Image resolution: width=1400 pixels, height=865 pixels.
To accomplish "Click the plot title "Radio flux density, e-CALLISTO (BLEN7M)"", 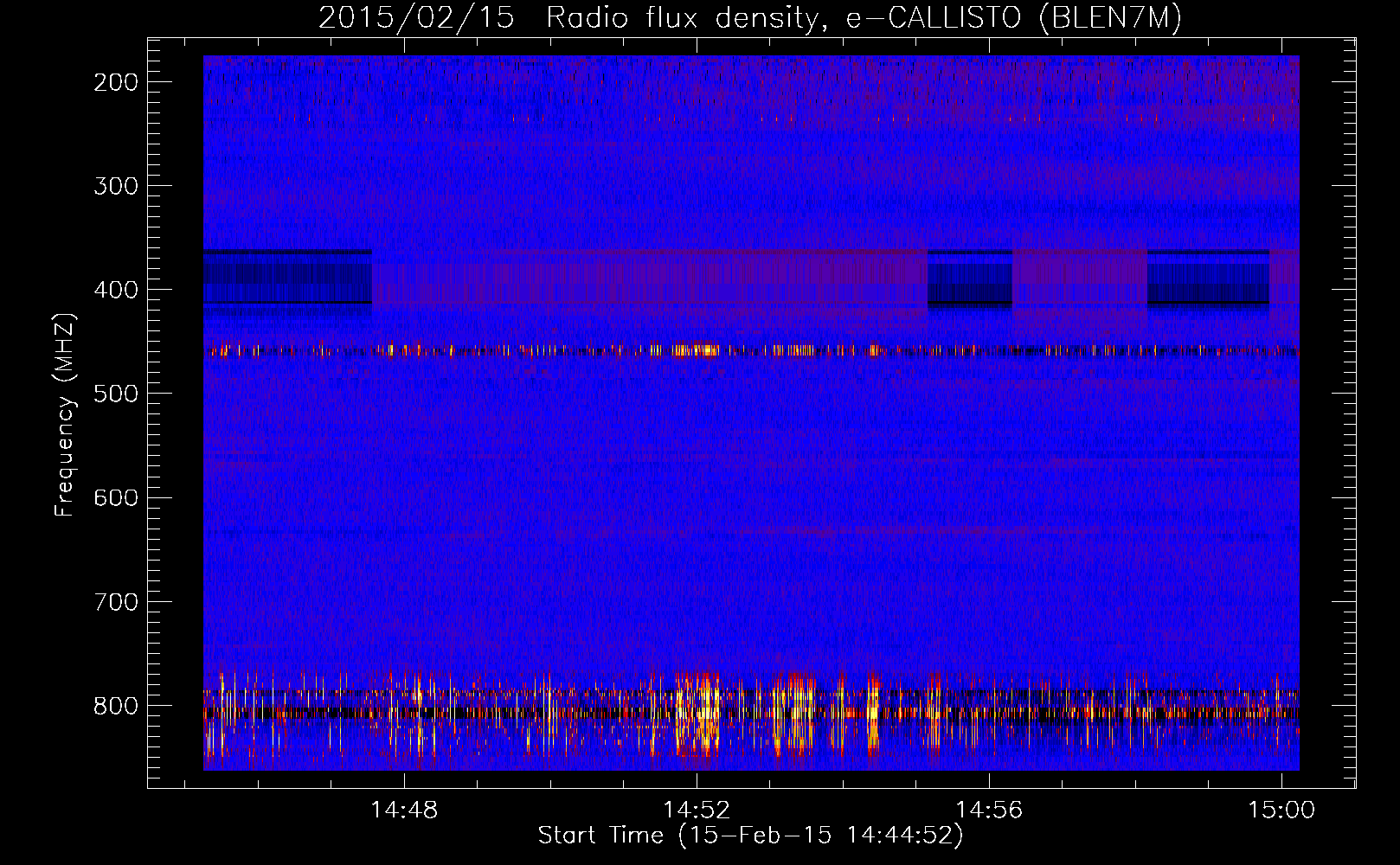I will click(864, 18).
